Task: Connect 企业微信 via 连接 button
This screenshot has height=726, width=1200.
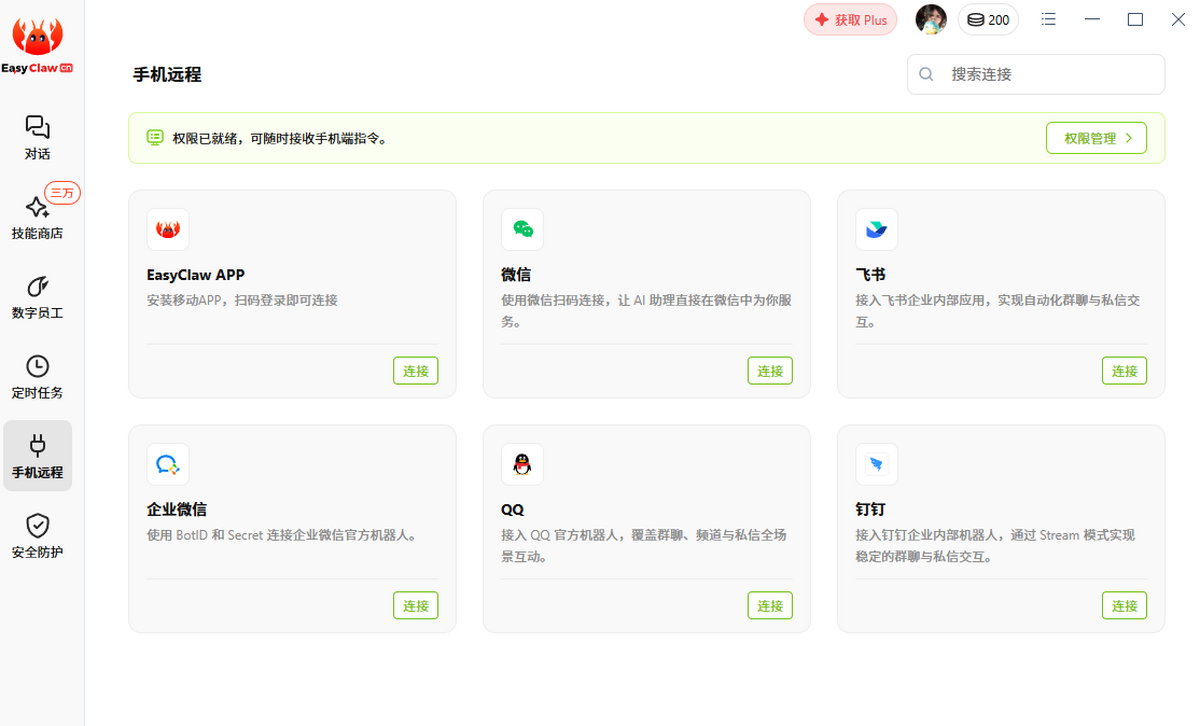Action: tap(416, 605)
